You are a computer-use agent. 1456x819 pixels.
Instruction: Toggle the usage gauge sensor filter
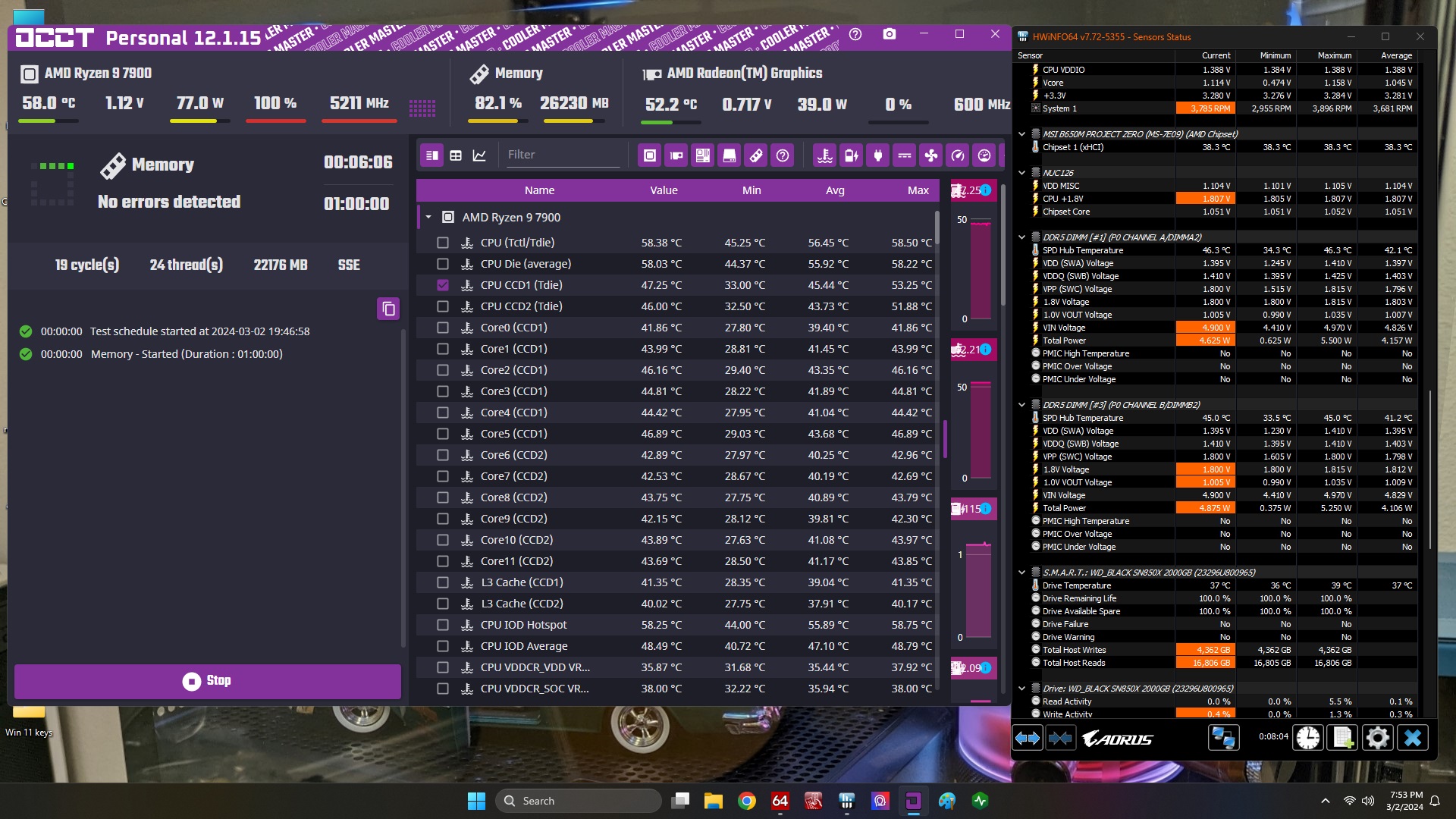[984, 155]
